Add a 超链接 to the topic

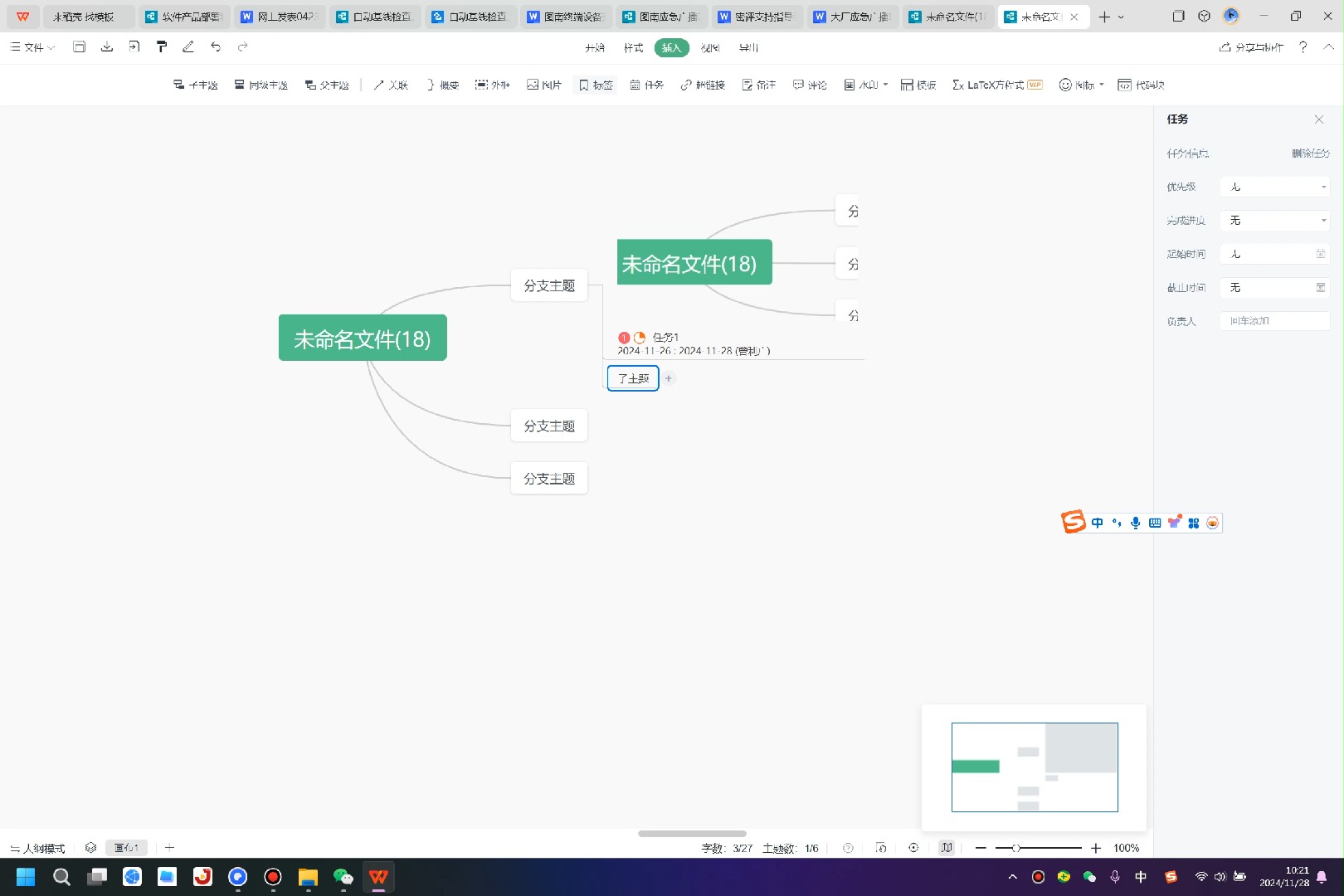[x=703, y=84]
